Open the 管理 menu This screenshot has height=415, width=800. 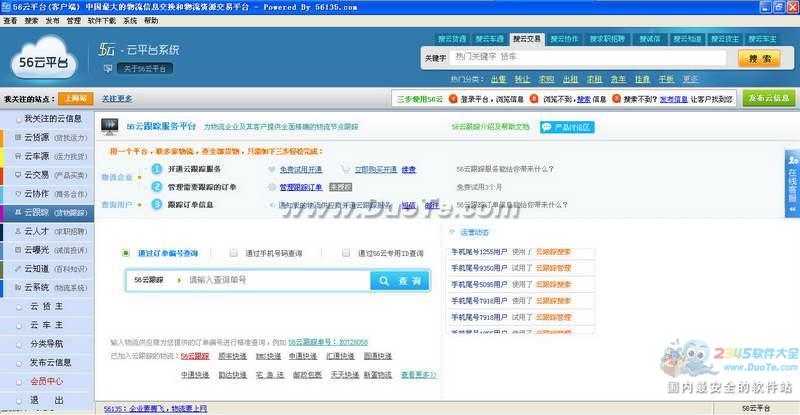(73, 20)
